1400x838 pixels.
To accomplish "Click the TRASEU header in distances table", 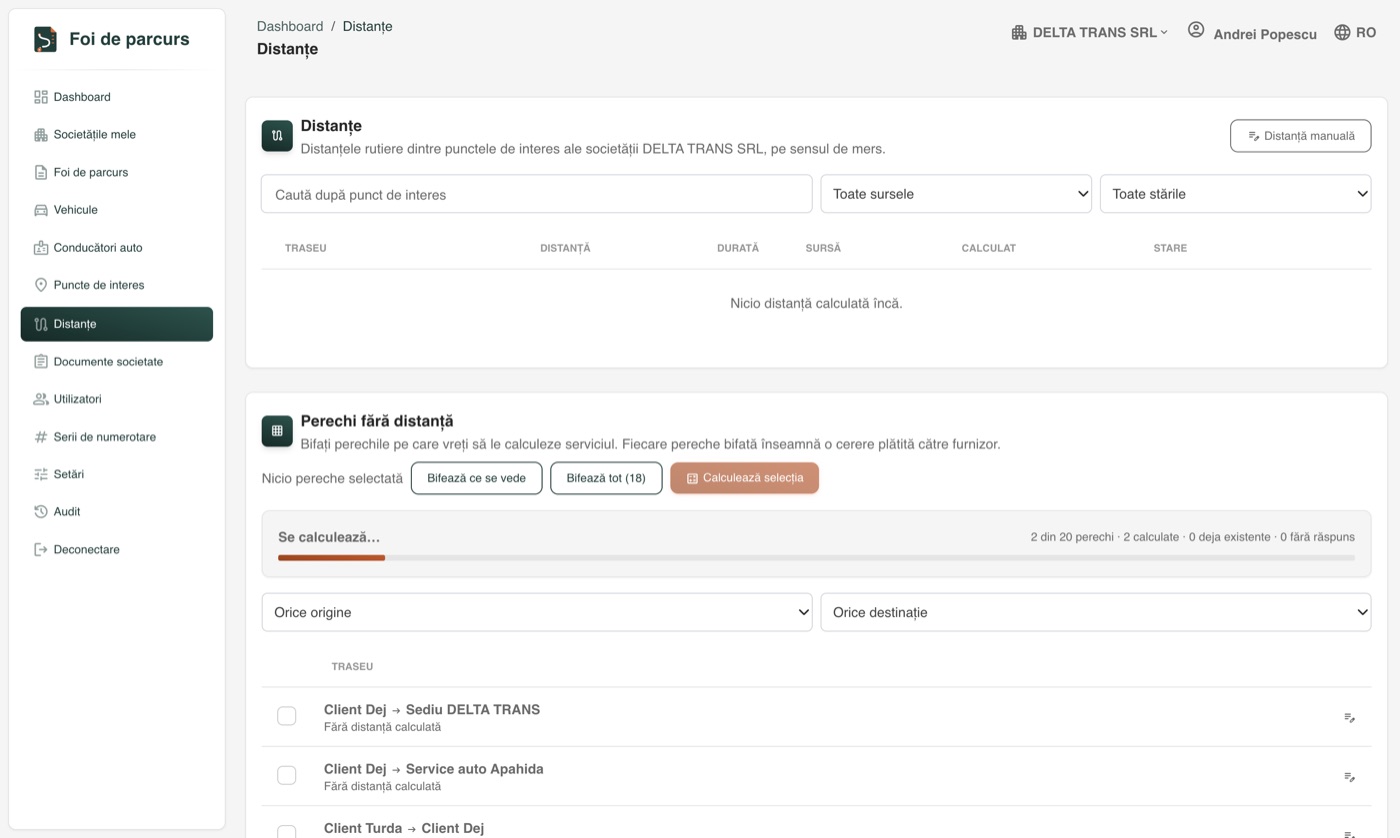I will coord(306,248).
